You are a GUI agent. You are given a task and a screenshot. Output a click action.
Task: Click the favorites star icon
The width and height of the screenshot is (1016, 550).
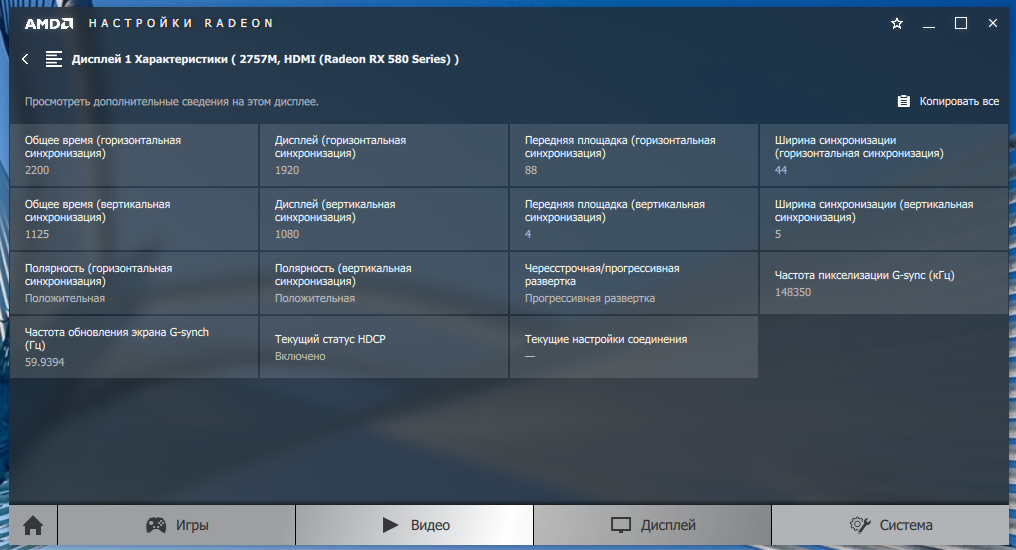[897, 23]
